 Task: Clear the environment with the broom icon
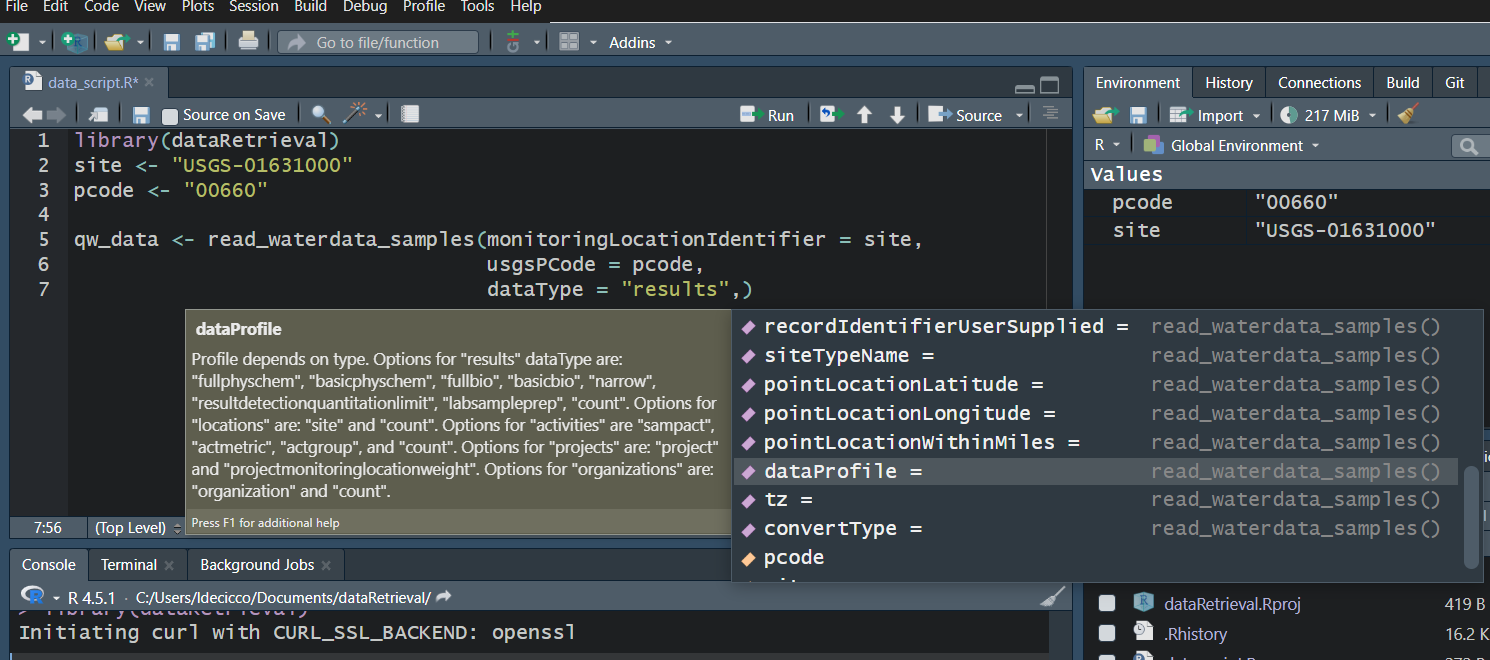point(1408,115)
